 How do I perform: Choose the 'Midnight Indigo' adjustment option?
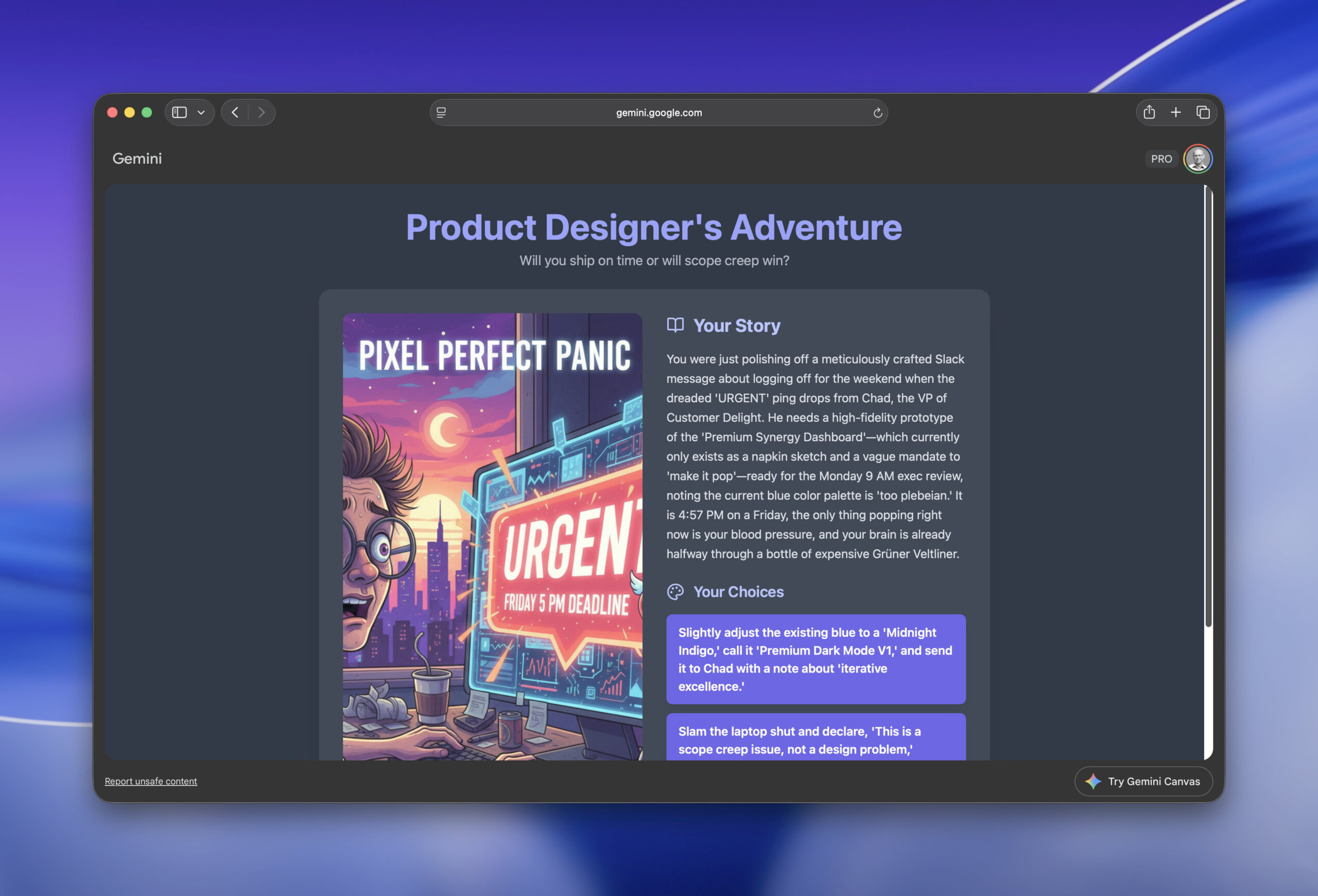[x=816, y=659]
